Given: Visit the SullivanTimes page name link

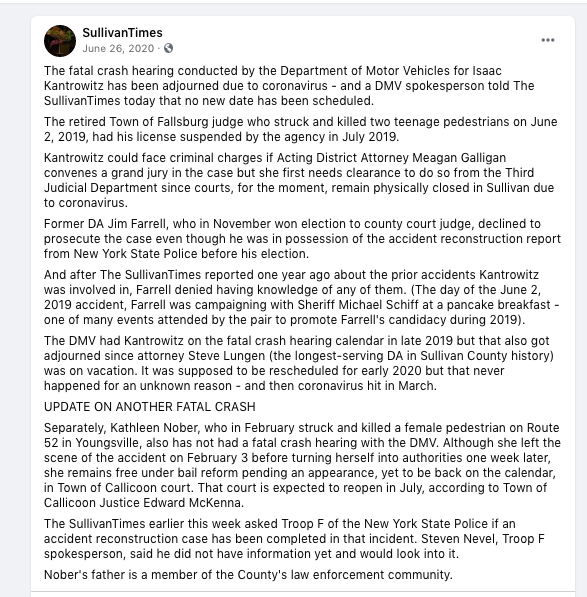Looking at the screenshot, I should click(x=123, y=33).
